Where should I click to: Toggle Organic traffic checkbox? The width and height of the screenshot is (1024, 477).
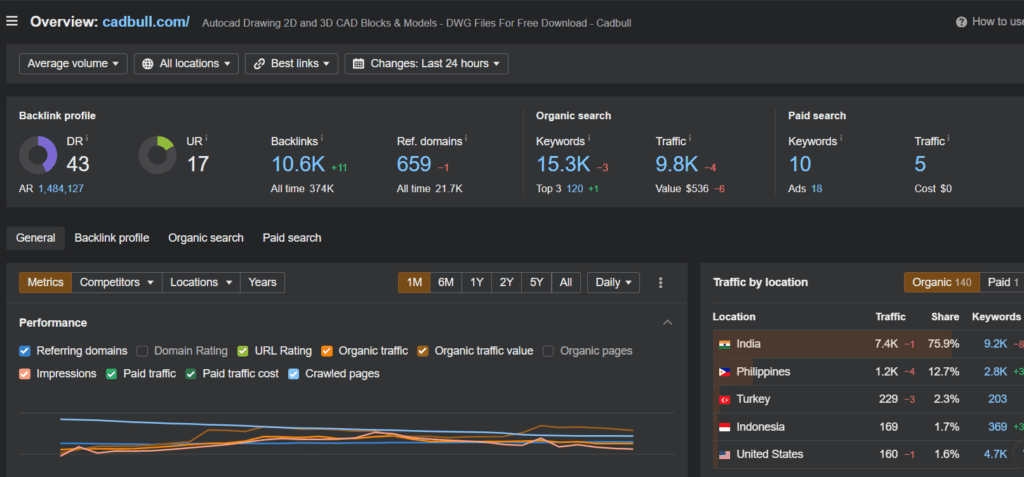click(x=327, y=351)
